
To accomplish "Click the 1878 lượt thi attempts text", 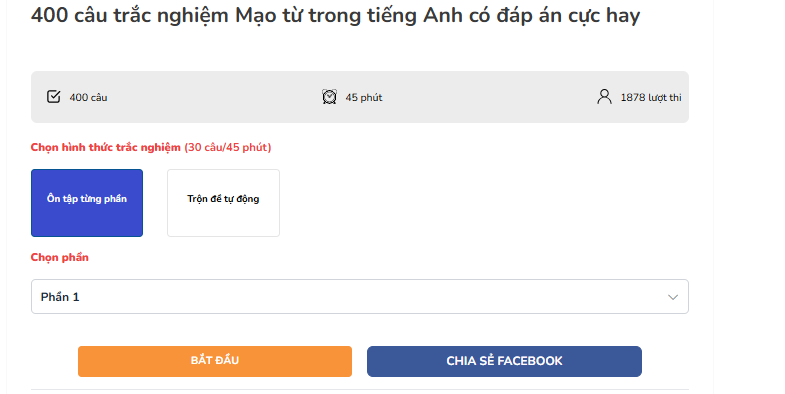I will (651, 98).
